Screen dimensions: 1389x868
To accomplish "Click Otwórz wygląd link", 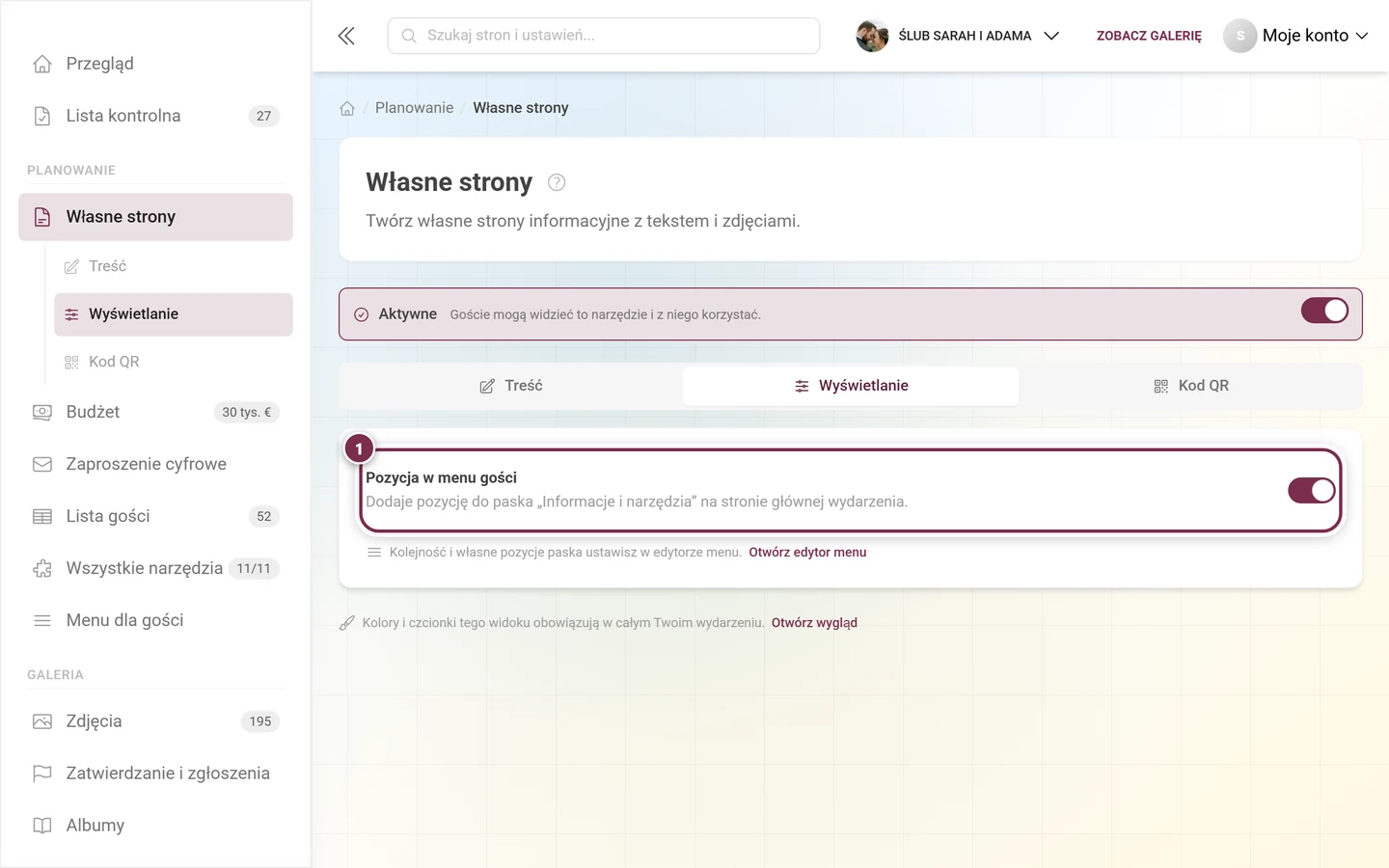I will click(x=814, y=623).
